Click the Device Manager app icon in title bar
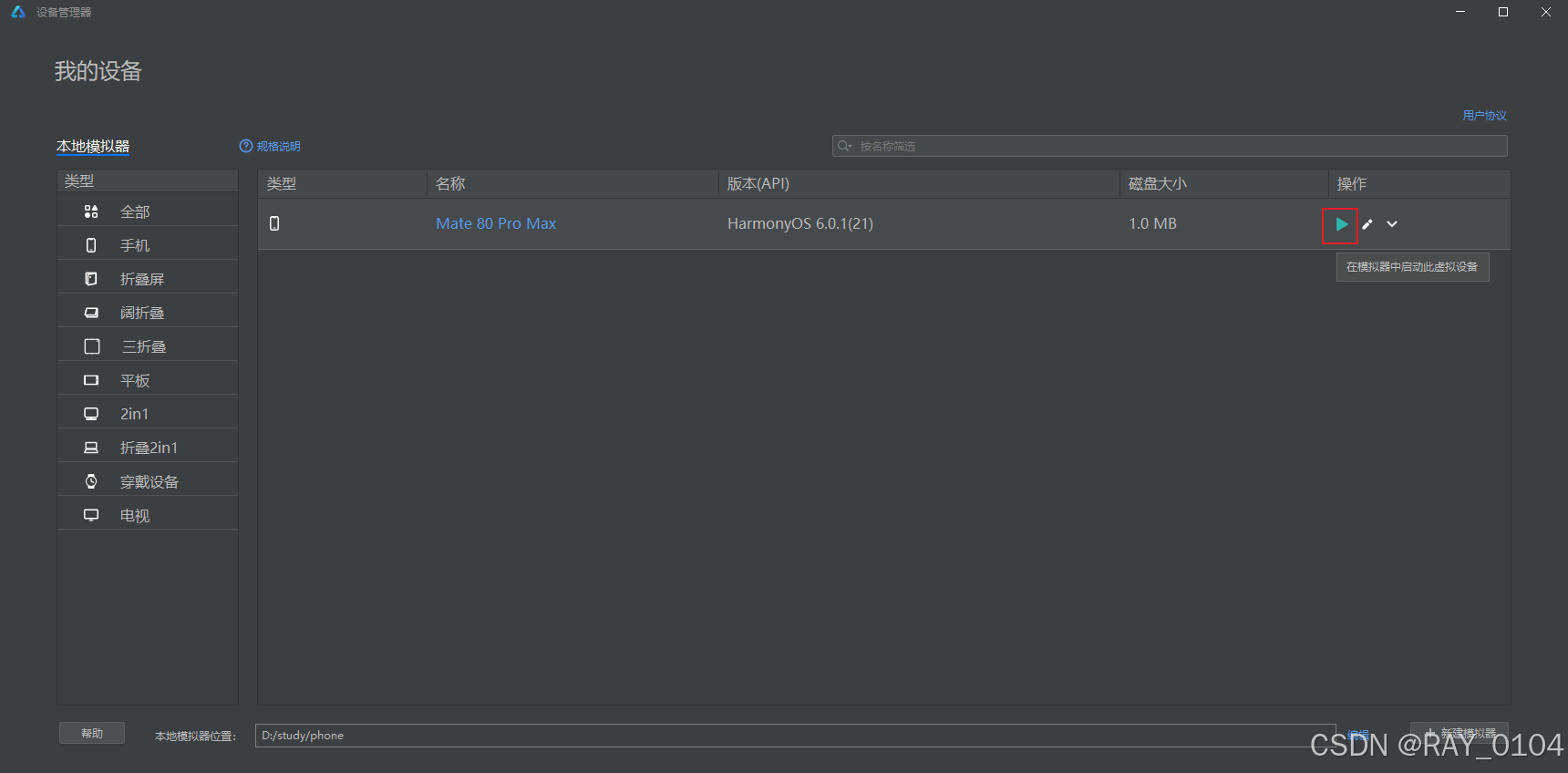Screen dimensions: 1568x773 click(18, 12)
